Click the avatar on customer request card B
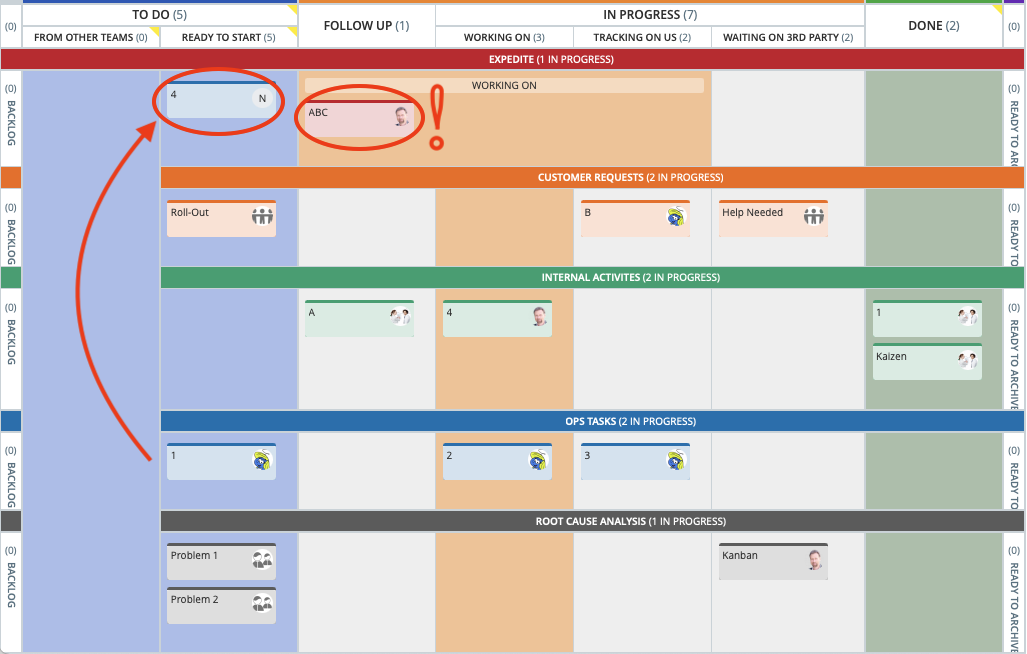Viewport: 1027px width, 654px height. pyautogui.click(x=676, y=216)
